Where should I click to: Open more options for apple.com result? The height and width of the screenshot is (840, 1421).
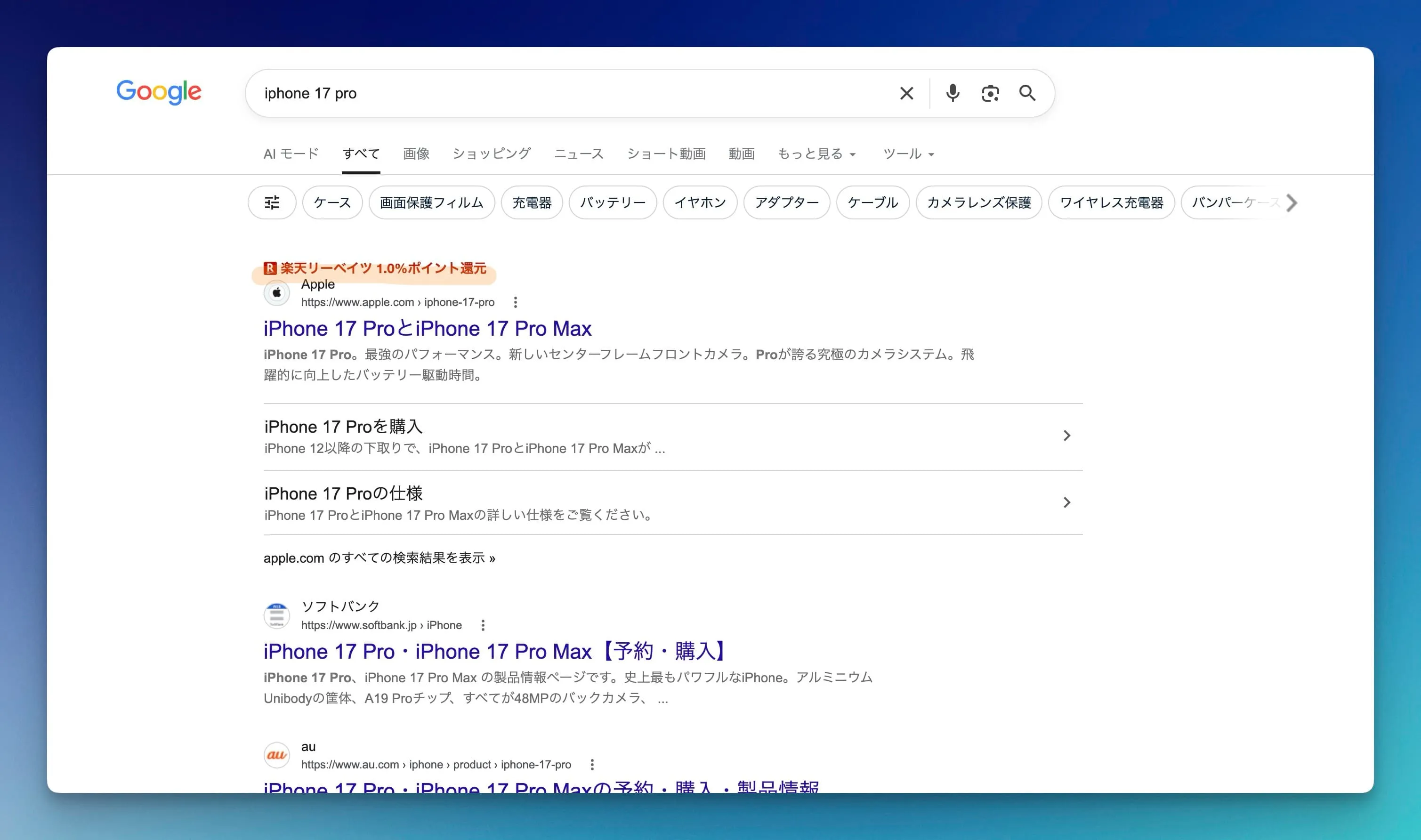(516, 302)
